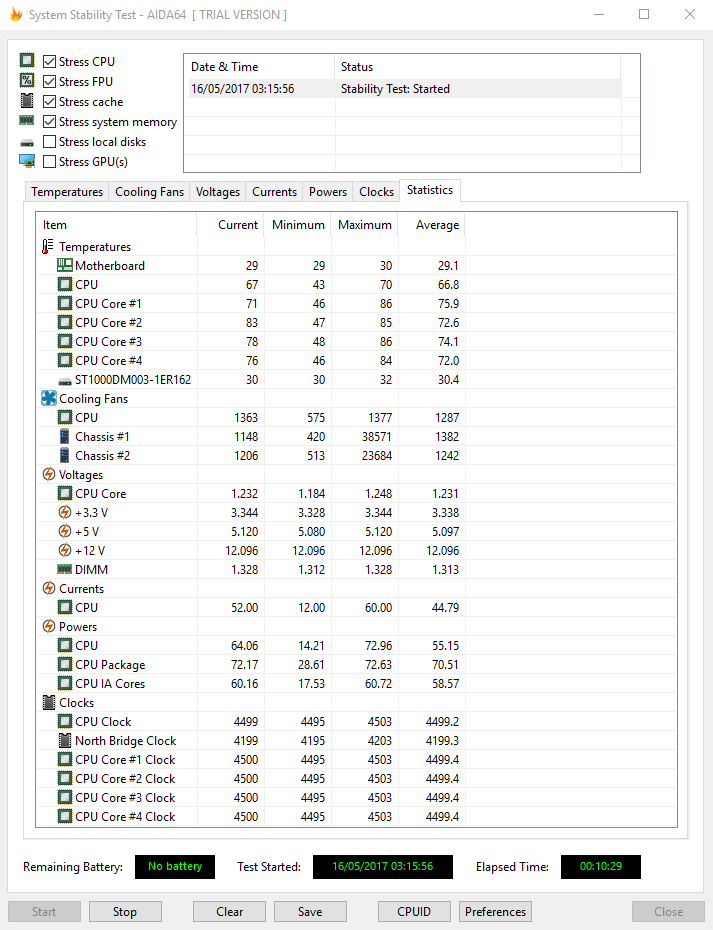Click the Maximum column header
This screenshot has width=713, height=930.
(364, 225)
